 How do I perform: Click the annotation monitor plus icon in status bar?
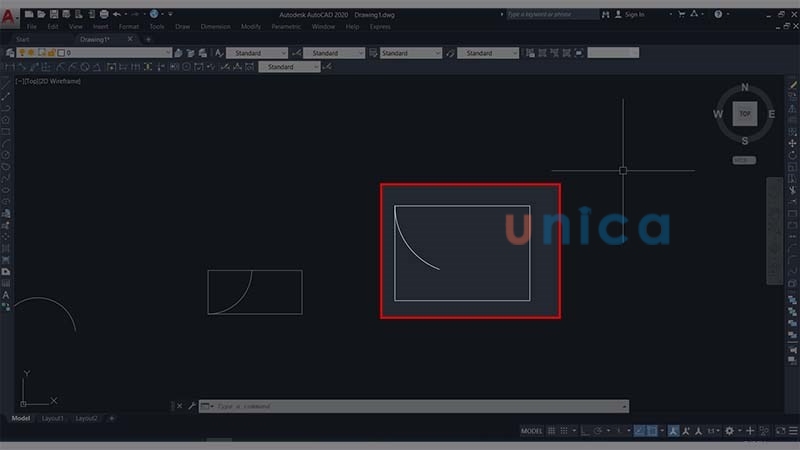(x=750, y=431)
